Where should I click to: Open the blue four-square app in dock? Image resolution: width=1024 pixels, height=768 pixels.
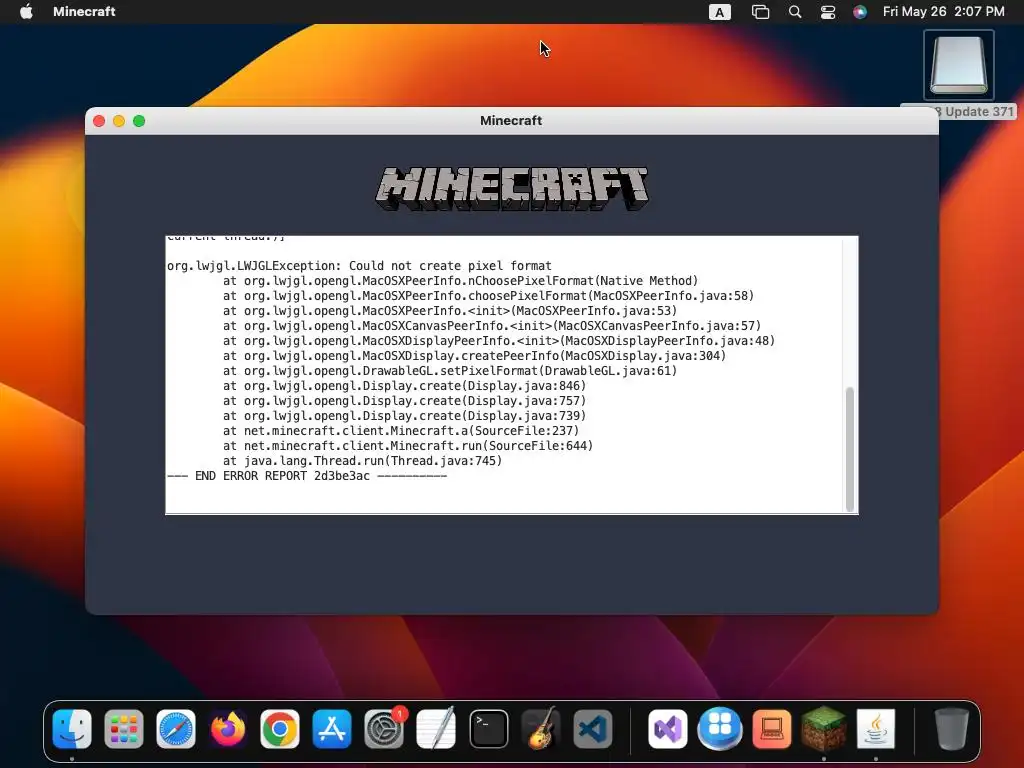720,729
